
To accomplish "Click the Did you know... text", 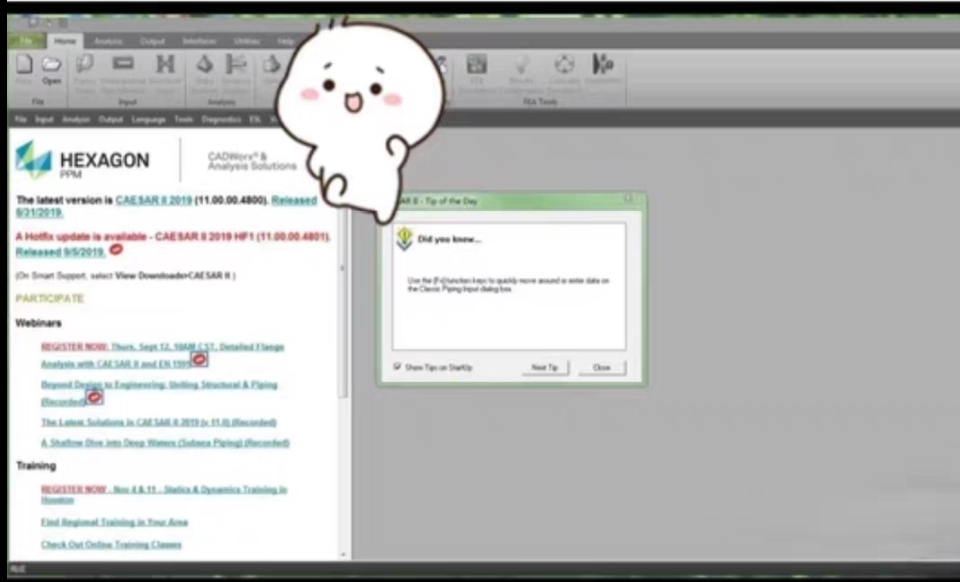I will pos(449,239).
